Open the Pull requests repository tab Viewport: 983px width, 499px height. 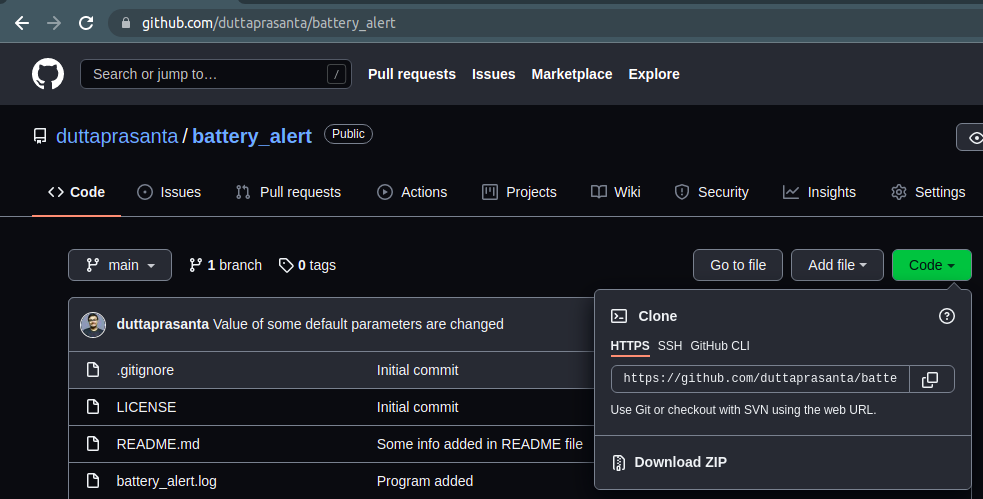(288, 192)
